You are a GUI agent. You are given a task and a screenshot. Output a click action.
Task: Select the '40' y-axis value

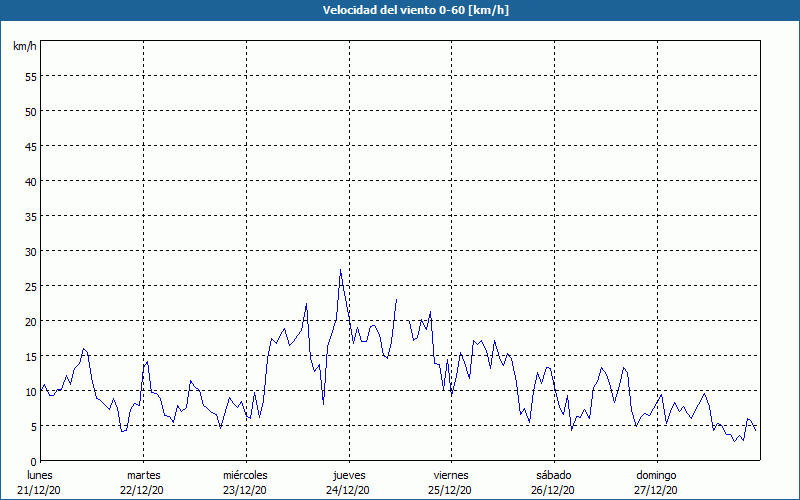(31, 182)
